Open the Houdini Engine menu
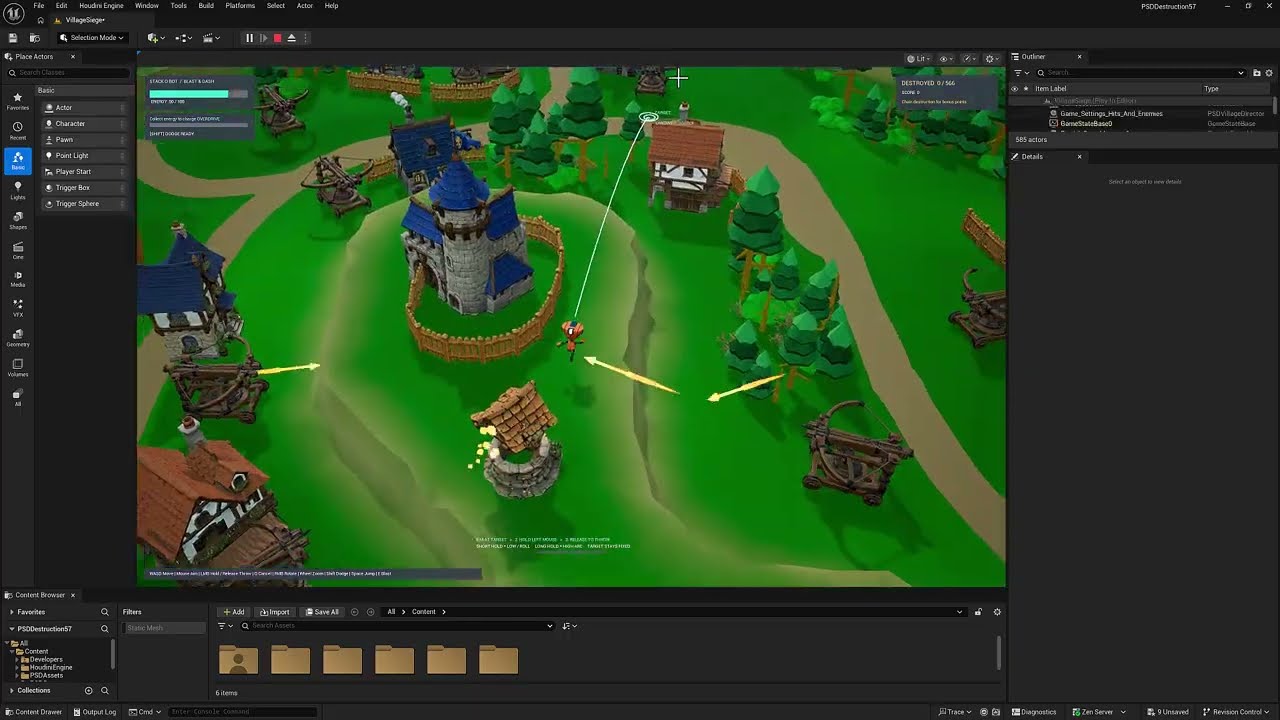The height and width of the screenshot is (720, 1280). (x=100, y=6)
